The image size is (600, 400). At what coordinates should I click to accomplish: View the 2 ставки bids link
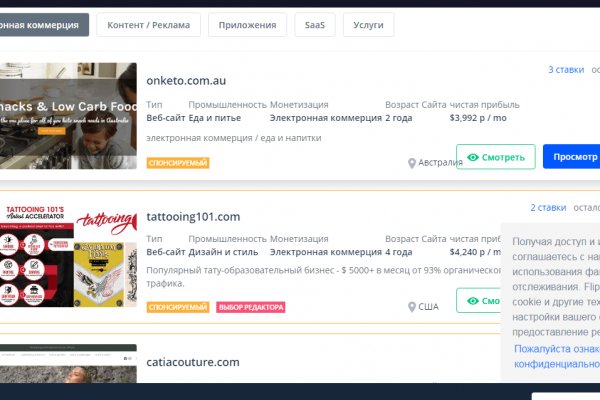pyautogui.click(x=548, y=208)
